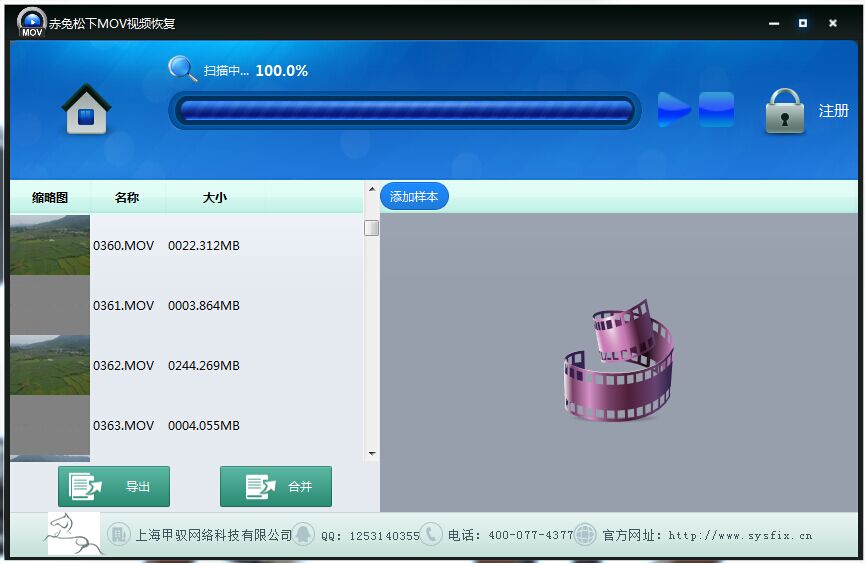Click the padlock register icon
Viewport: 865px width, 563px height.
(784, 111)
